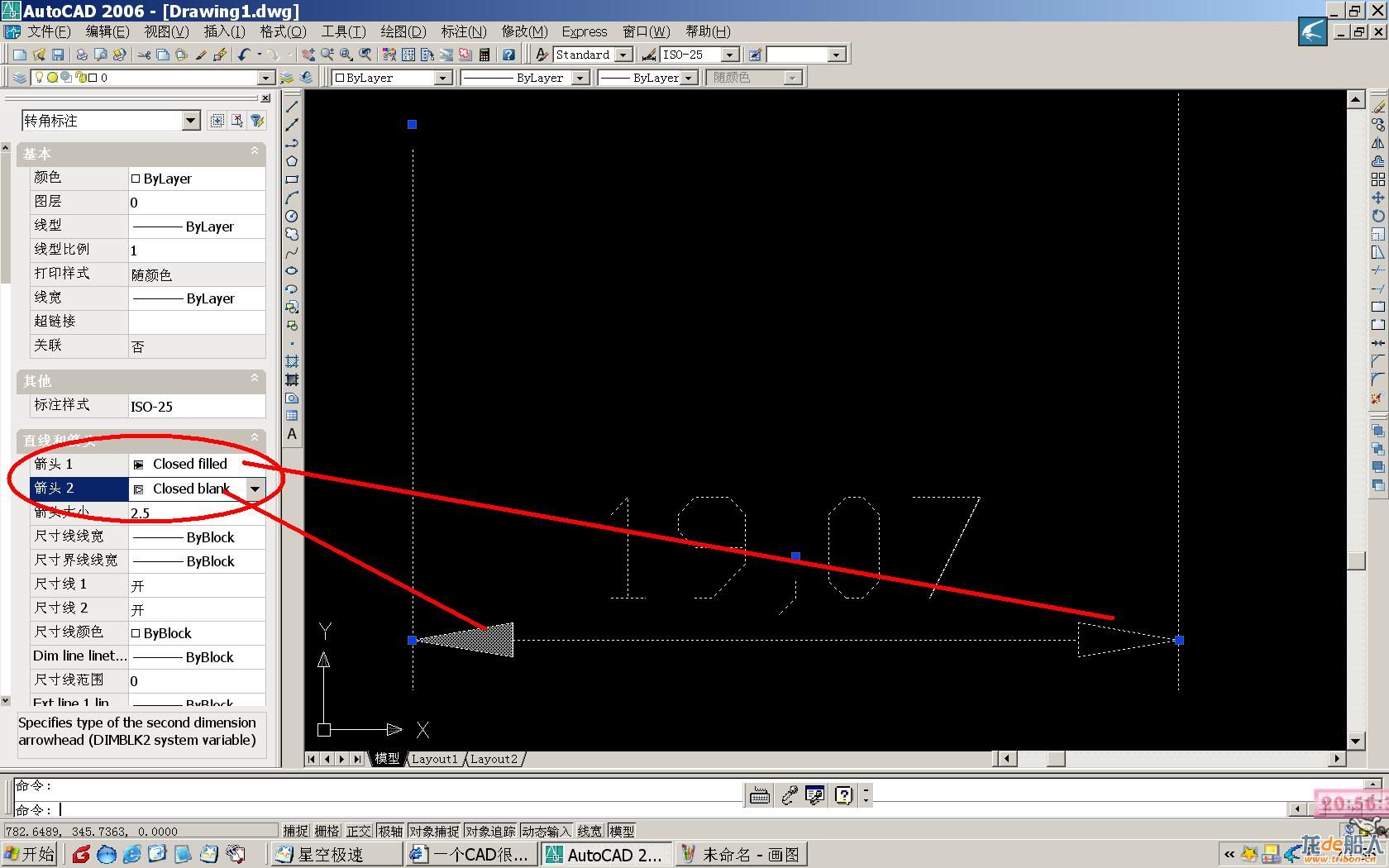Open the ISO-25 dimension style dropdown

(729, 55)
